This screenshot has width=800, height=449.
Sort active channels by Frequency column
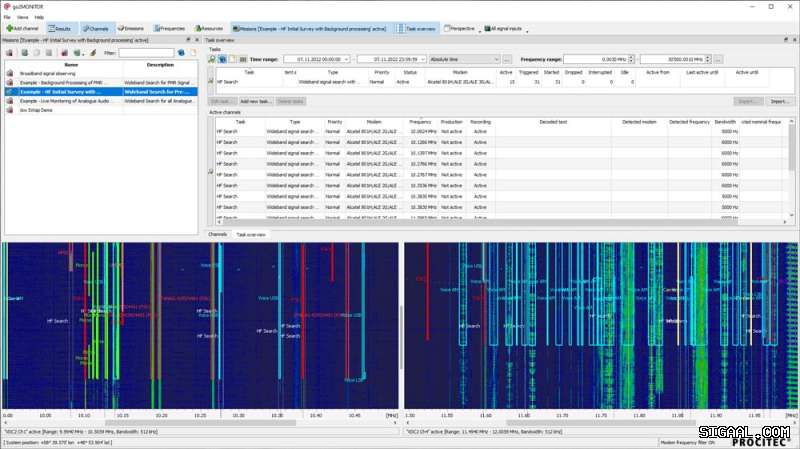tap(420, 122)
